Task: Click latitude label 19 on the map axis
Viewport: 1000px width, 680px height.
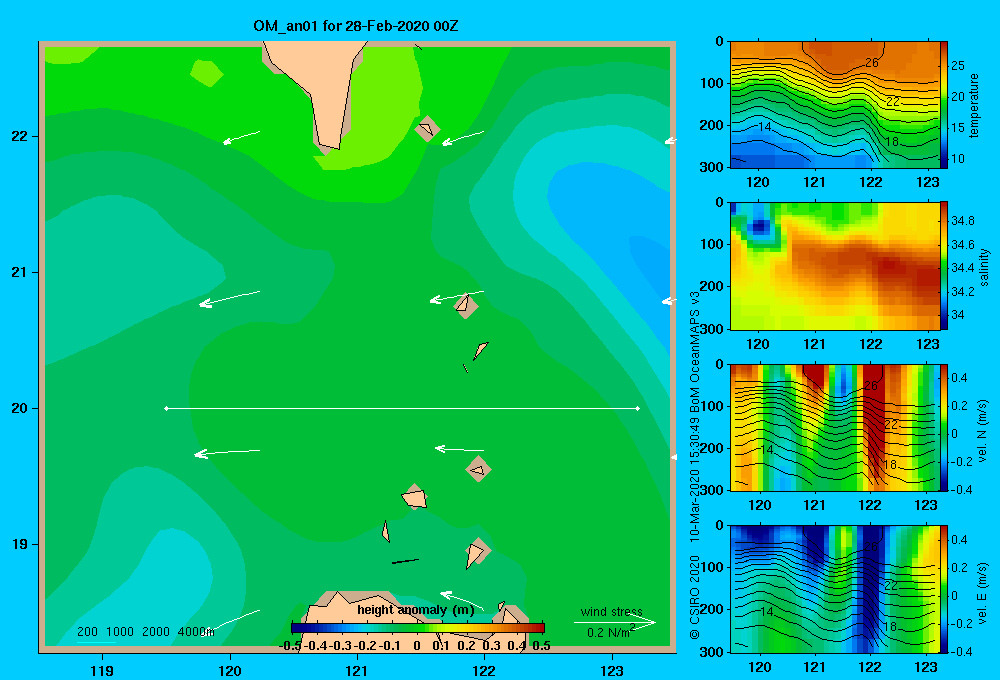Action: [20, 544]
